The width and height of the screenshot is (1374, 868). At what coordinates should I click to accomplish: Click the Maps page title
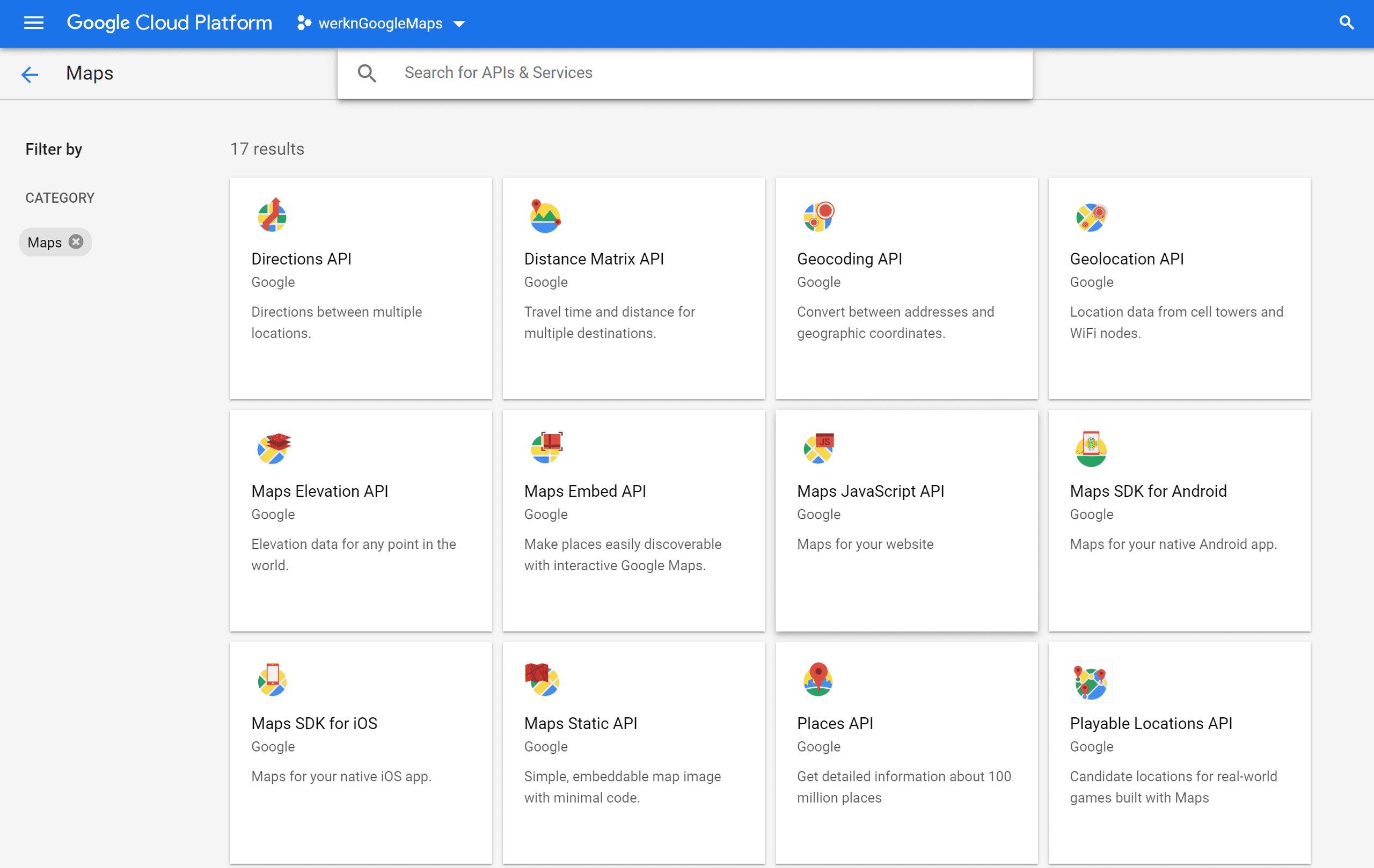click(90, 73)
